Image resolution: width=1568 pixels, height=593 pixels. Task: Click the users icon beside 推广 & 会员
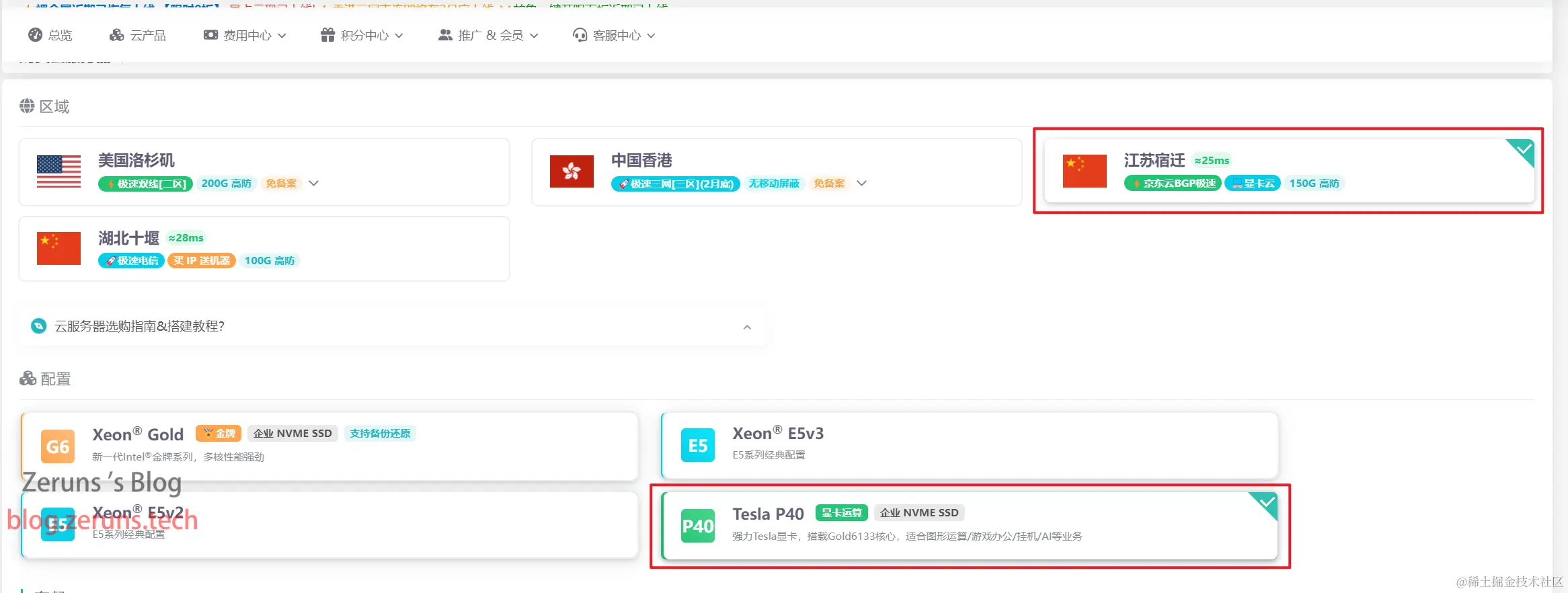click(445, 35)
